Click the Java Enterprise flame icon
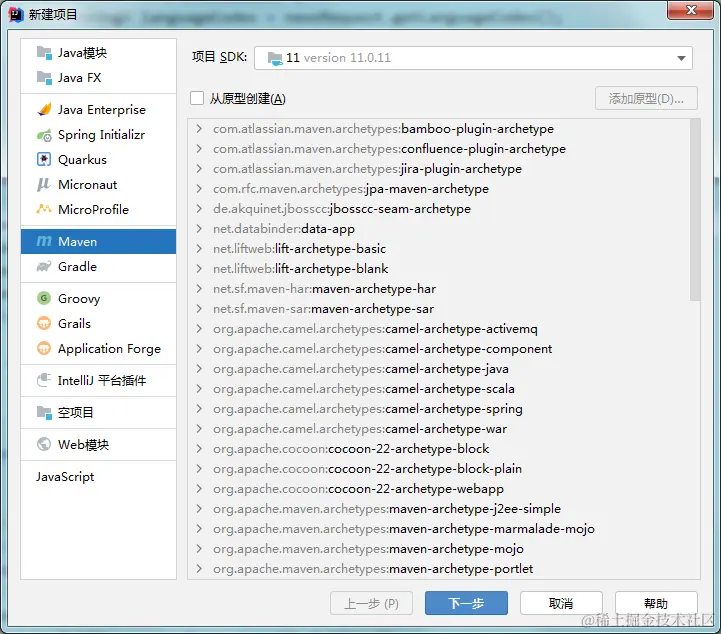721x634 pixels. [44, 109]
